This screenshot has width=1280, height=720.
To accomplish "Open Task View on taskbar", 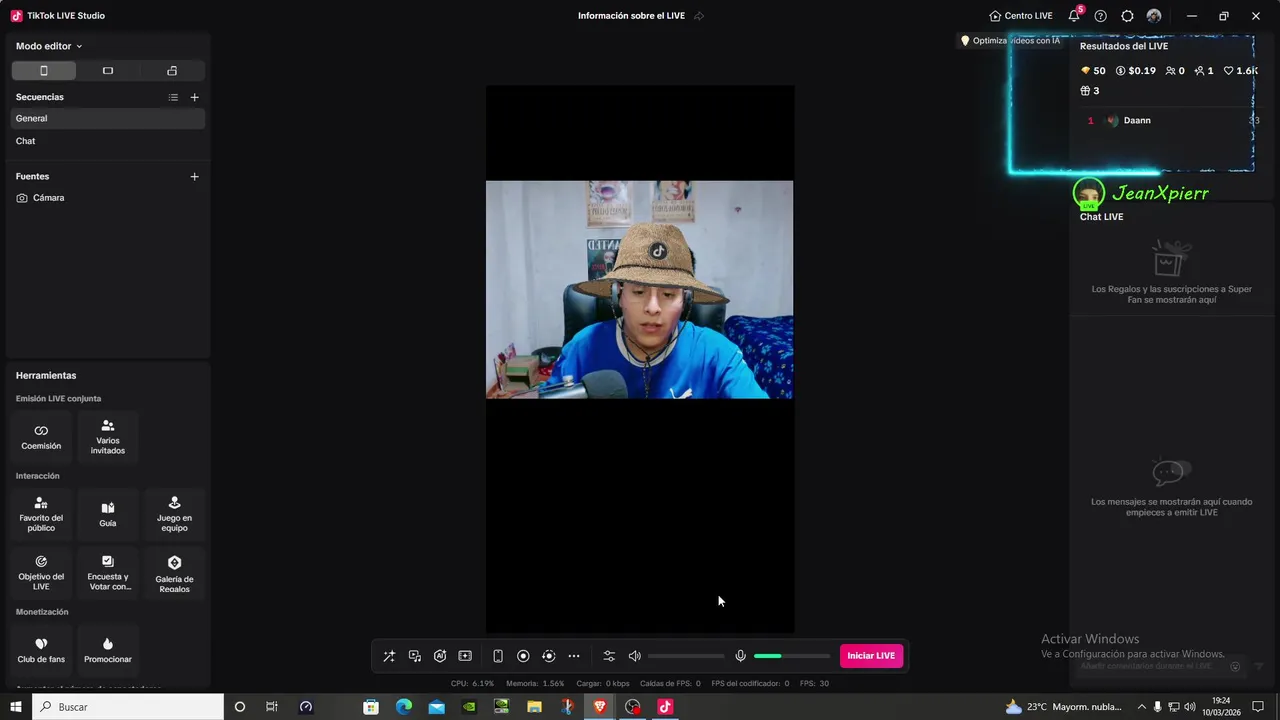I will (x=272, y=707).
